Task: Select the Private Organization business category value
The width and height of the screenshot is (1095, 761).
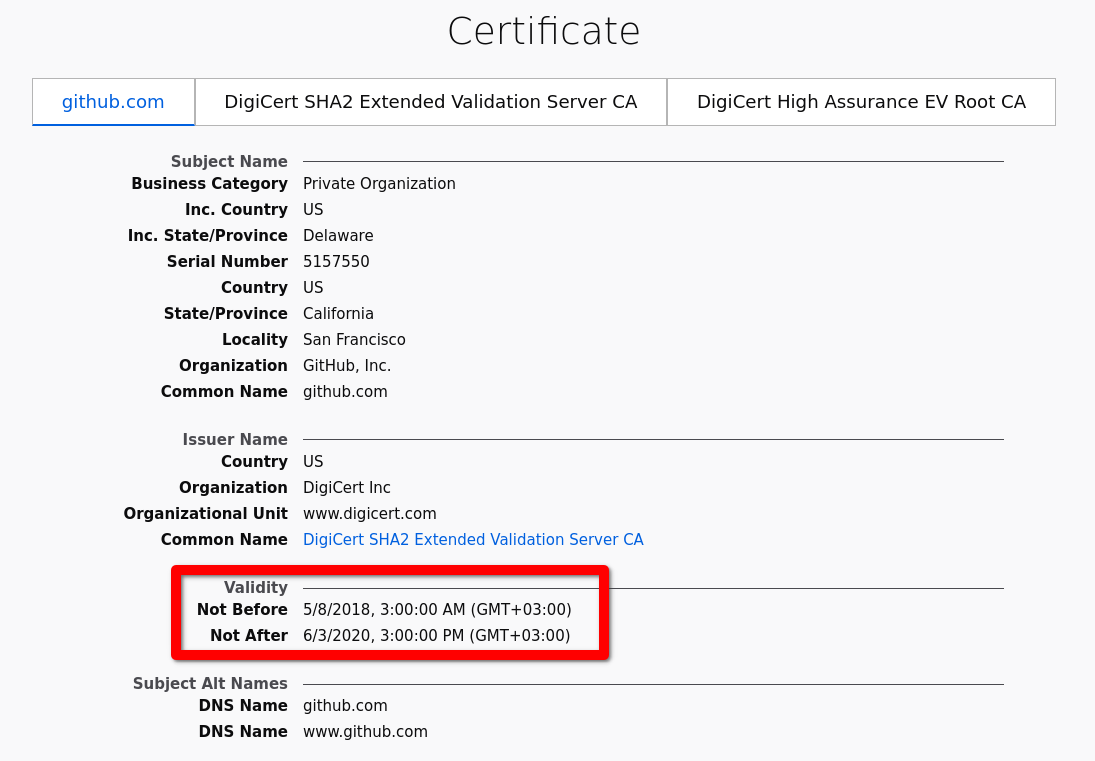Action: coord(379,184)
